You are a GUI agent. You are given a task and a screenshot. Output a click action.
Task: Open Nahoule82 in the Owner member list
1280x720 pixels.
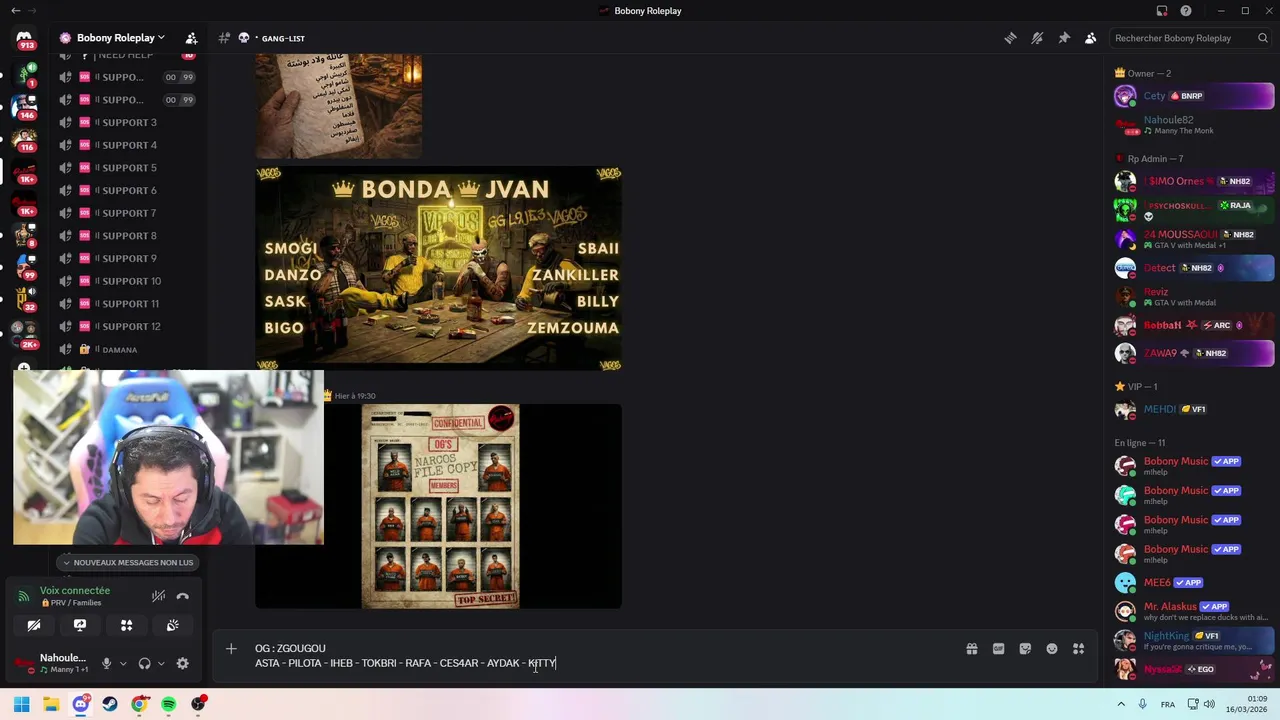(1194, 125)
